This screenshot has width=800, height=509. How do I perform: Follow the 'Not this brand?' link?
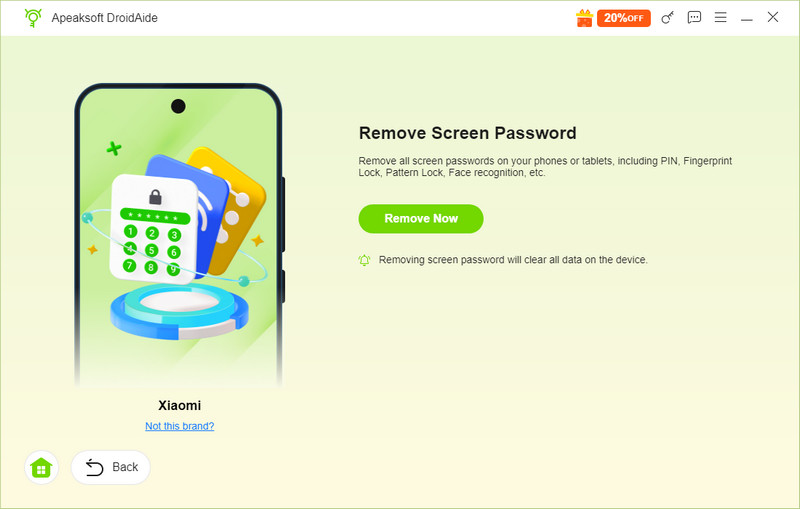coord(180,426)
